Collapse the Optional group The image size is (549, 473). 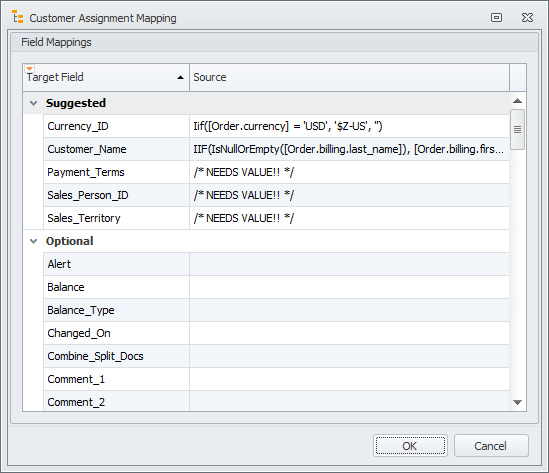coord(34,241)
